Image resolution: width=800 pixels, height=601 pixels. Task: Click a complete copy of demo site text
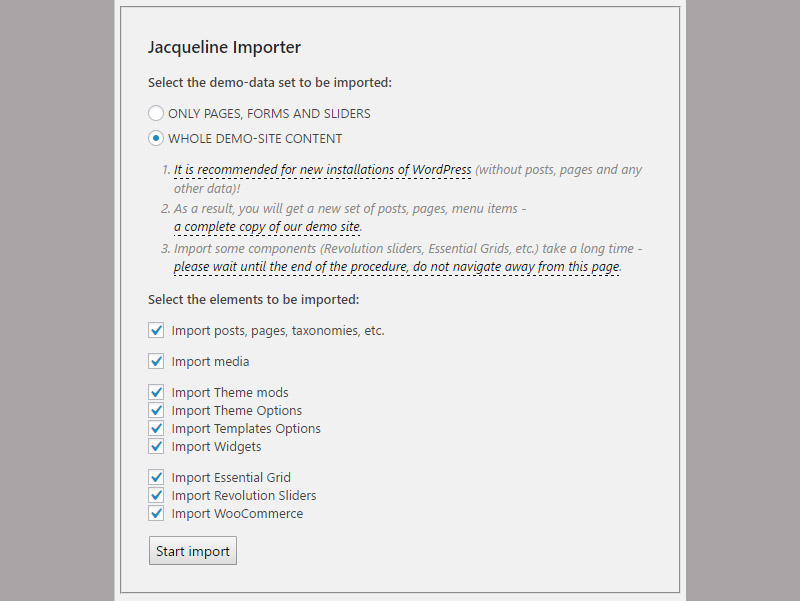tap(267, 227)
